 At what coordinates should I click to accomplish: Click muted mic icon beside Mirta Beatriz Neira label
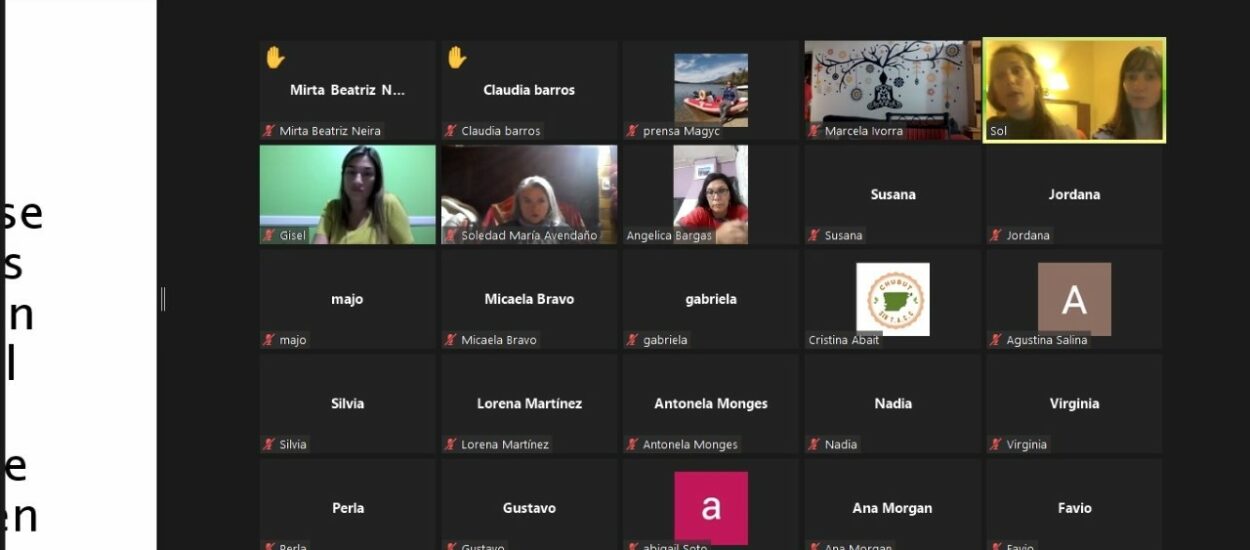coord(269,131)
